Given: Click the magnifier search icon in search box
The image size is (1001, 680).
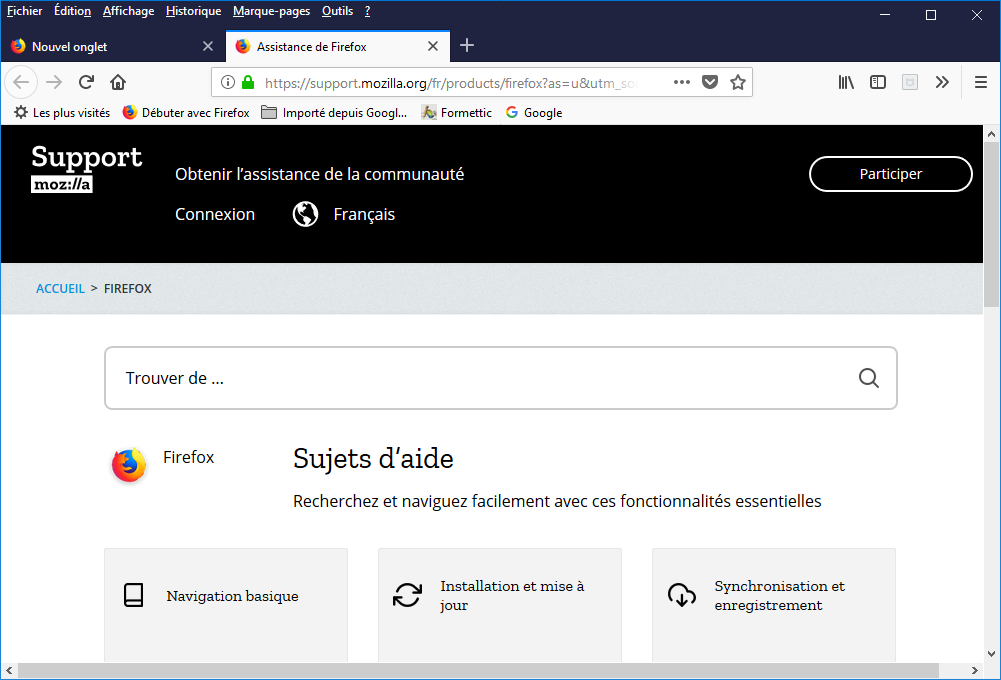Looking at the screenshot, I should (x=868, y=378).
